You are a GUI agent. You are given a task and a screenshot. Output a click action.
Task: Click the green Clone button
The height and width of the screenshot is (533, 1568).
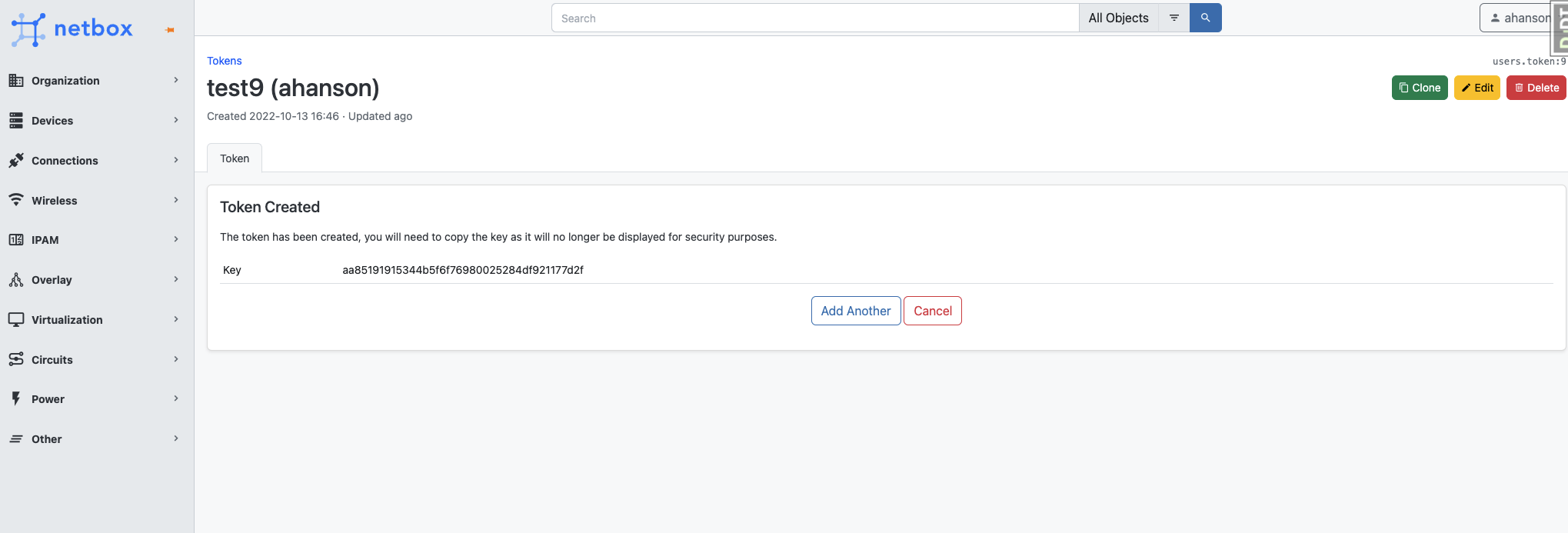click(x=1420, y=88)
